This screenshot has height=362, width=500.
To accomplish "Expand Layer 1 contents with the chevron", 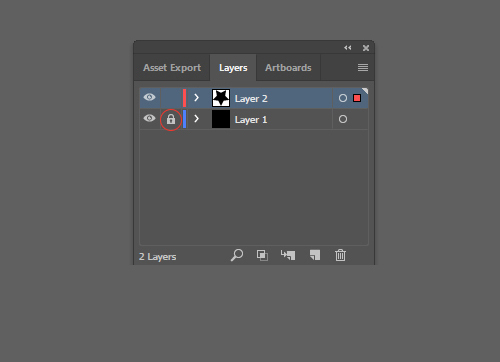I will coord(196,119).
